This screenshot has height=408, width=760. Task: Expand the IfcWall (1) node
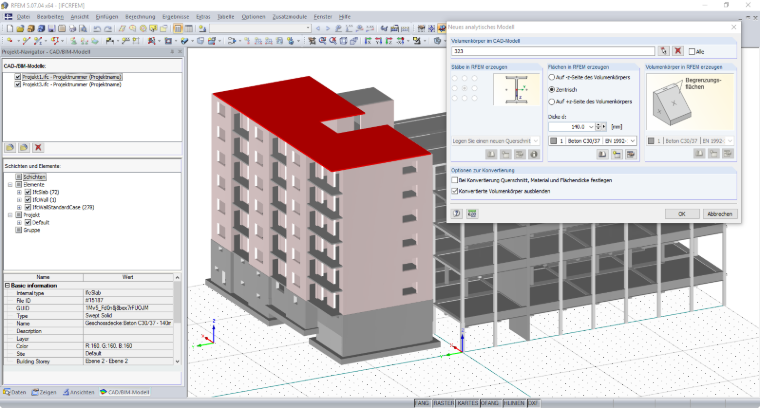19,200
